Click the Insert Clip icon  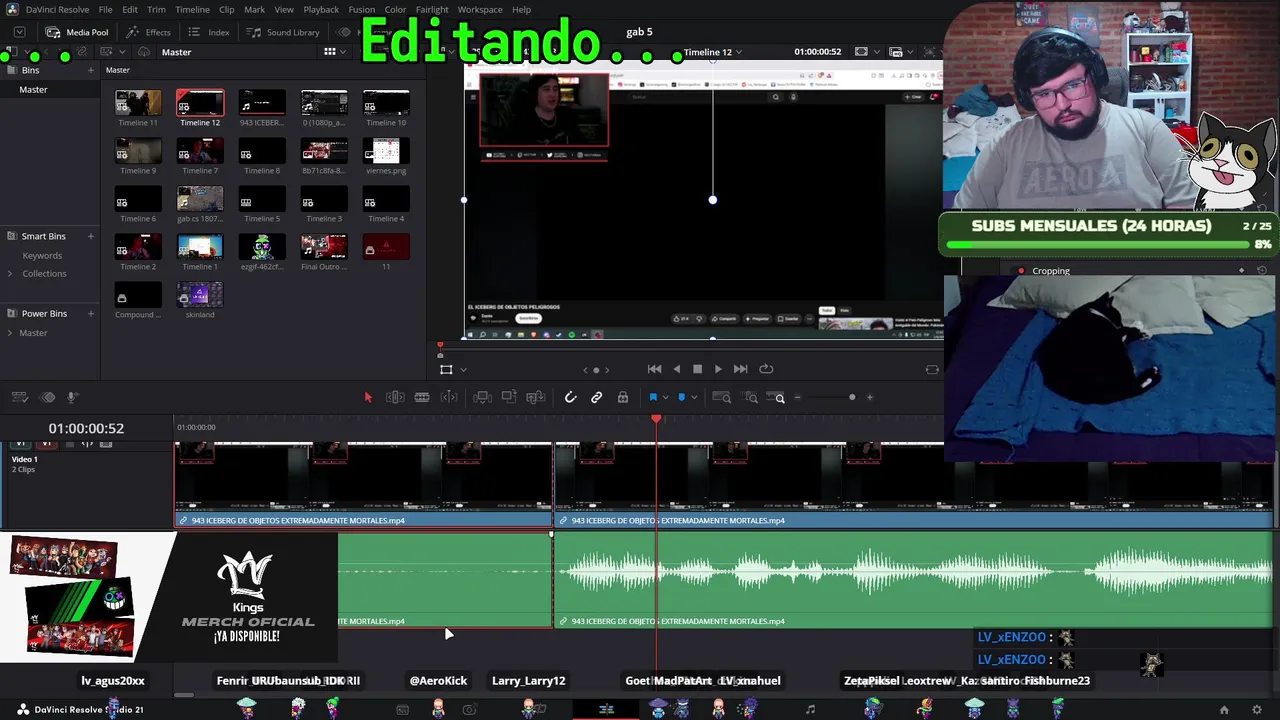[482, 398]
